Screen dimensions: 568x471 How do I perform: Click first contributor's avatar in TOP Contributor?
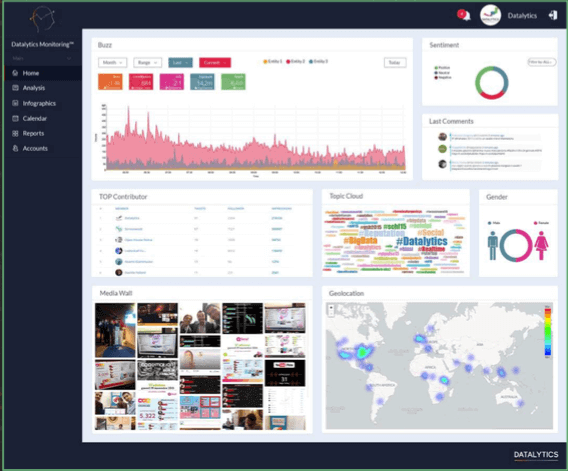[x=119, y=218]
